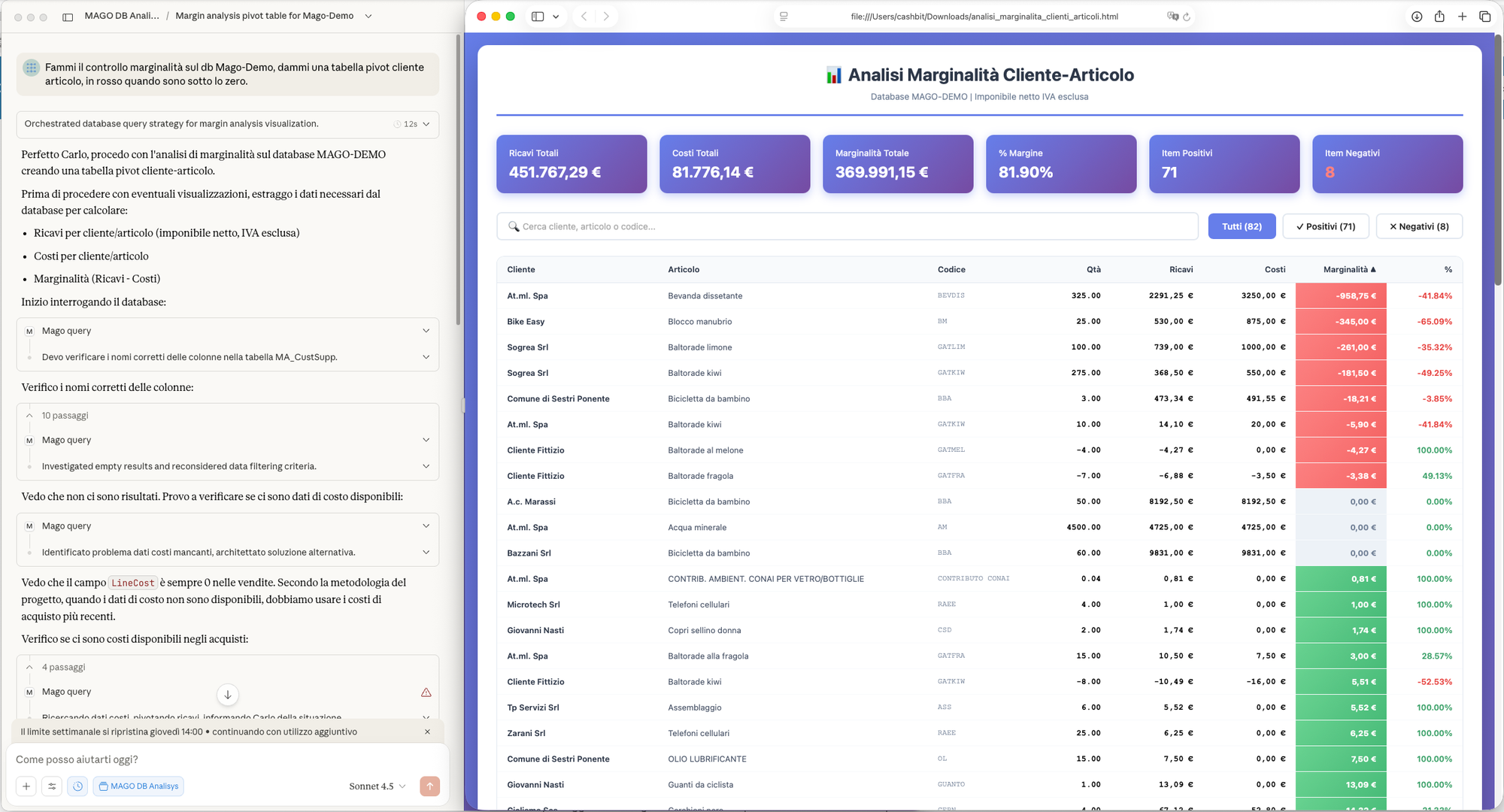Click the red -958,75 € marginality cell

[x=1341, y=295]
